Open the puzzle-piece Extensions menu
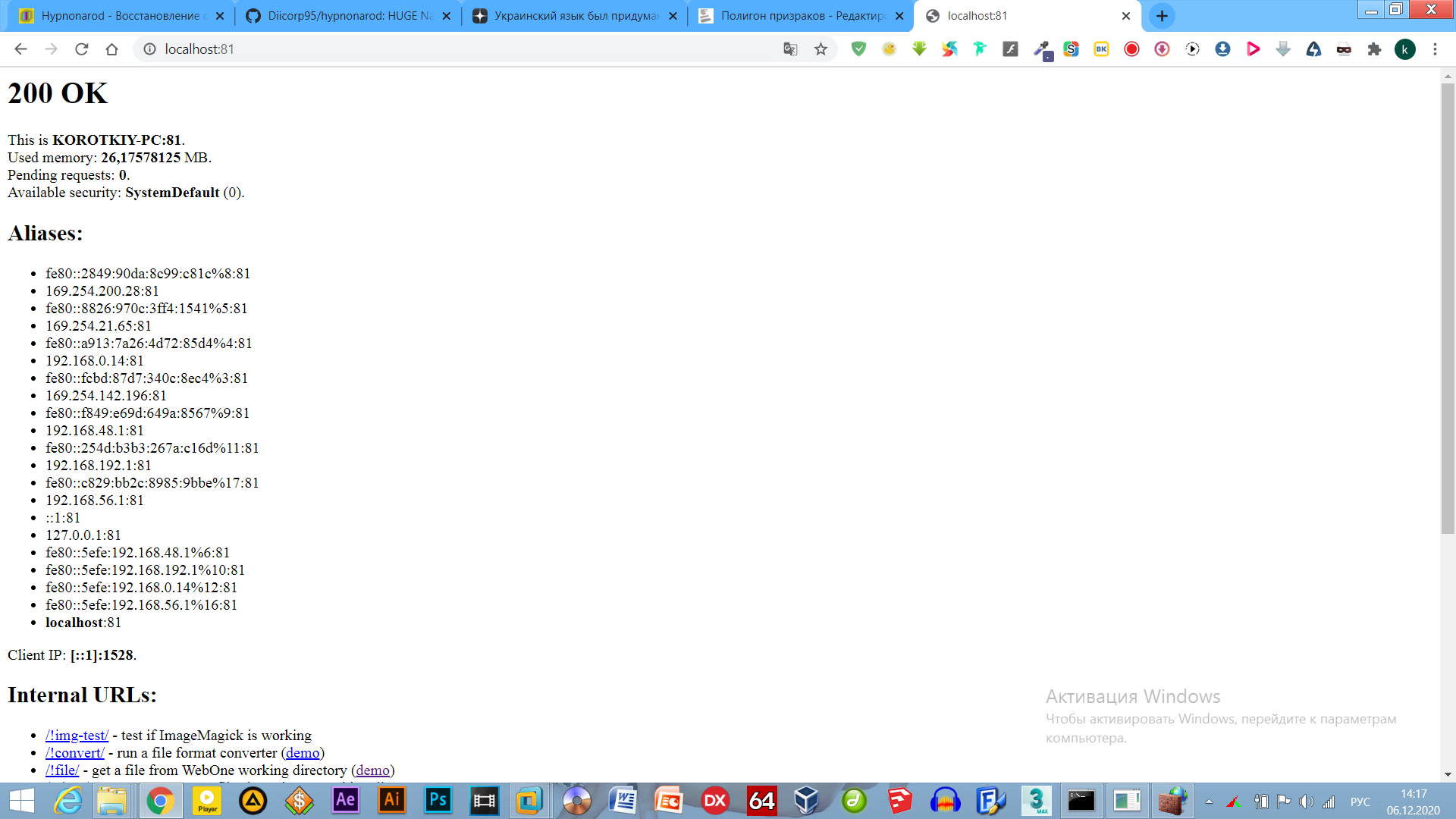1456x819 pixels. pyautogui.click(x=1374, y=49)
